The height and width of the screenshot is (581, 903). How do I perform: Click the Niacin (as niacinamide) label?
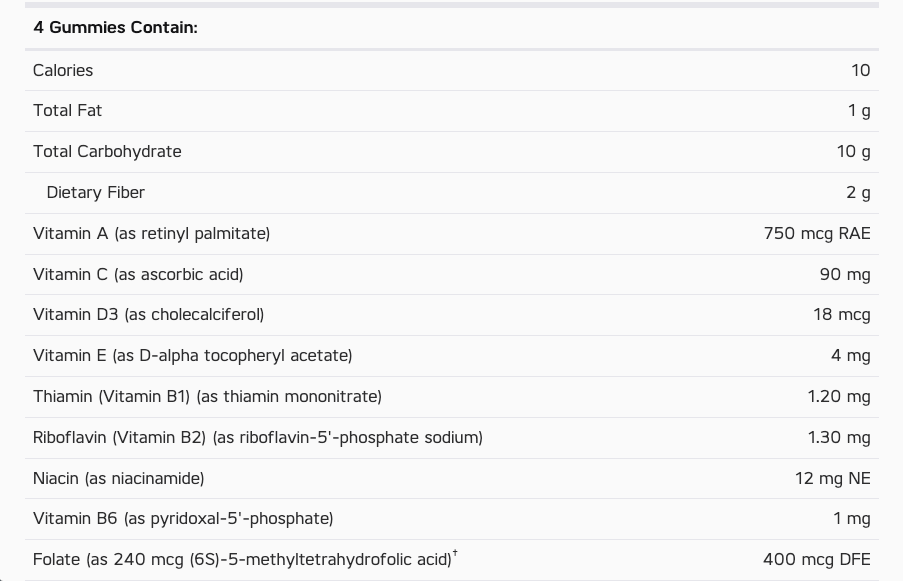point(118,478)
